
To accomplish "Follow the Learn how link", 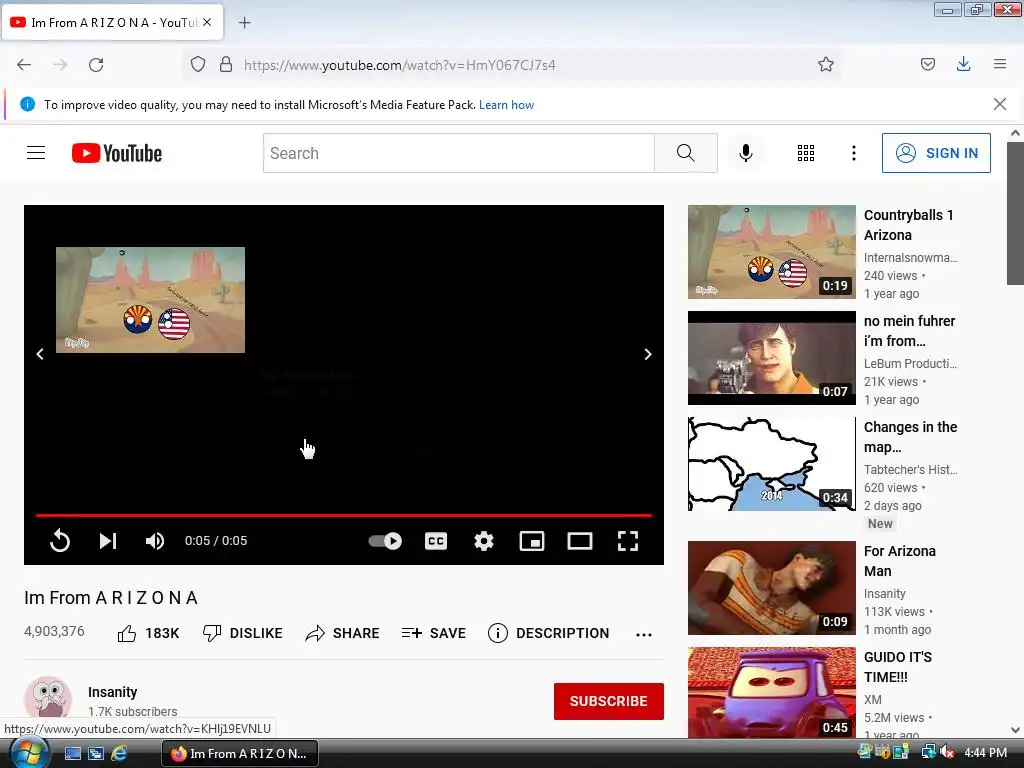I will (506, 104).
